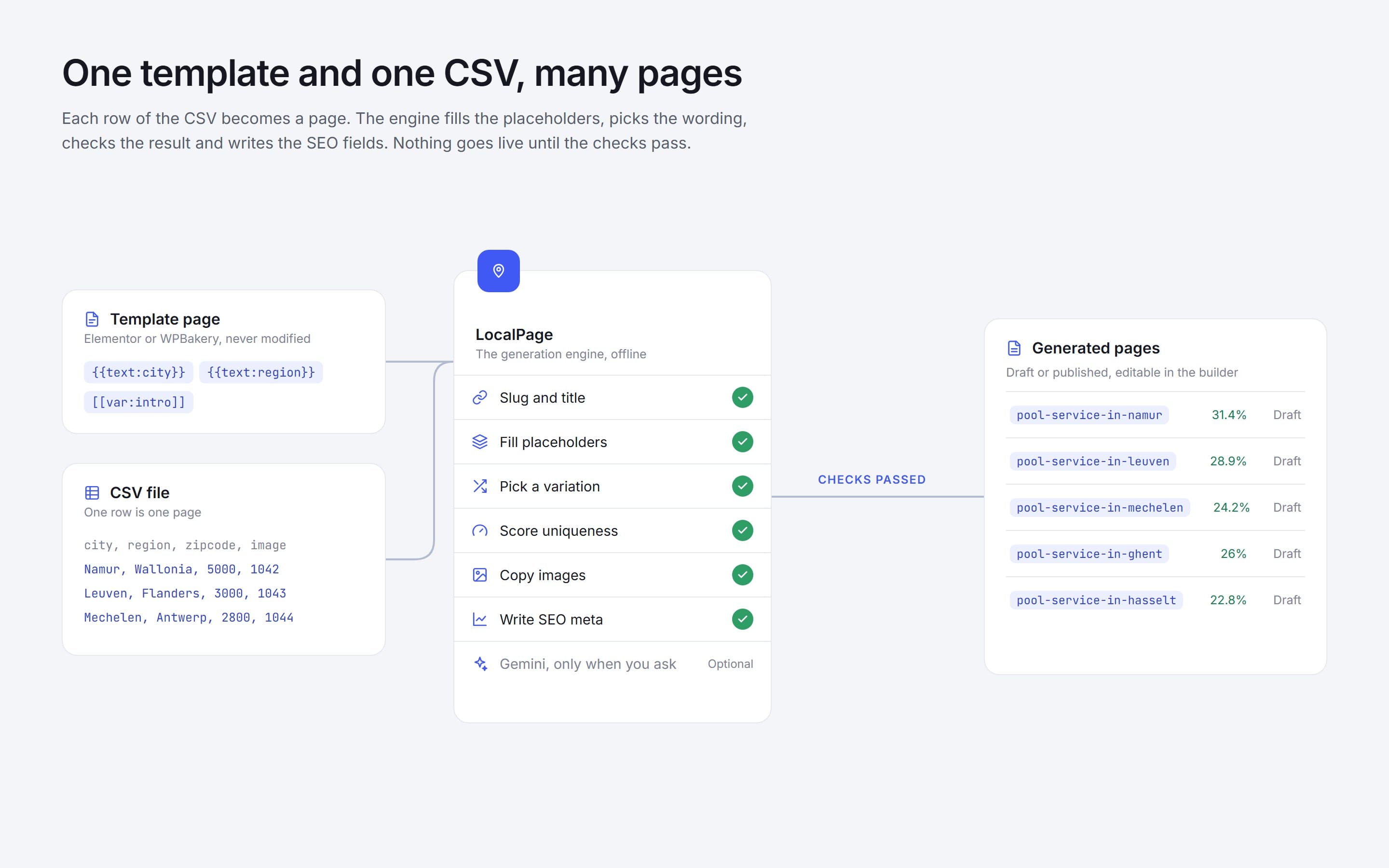Click Draft status in the leuven row

point(1287,461)
